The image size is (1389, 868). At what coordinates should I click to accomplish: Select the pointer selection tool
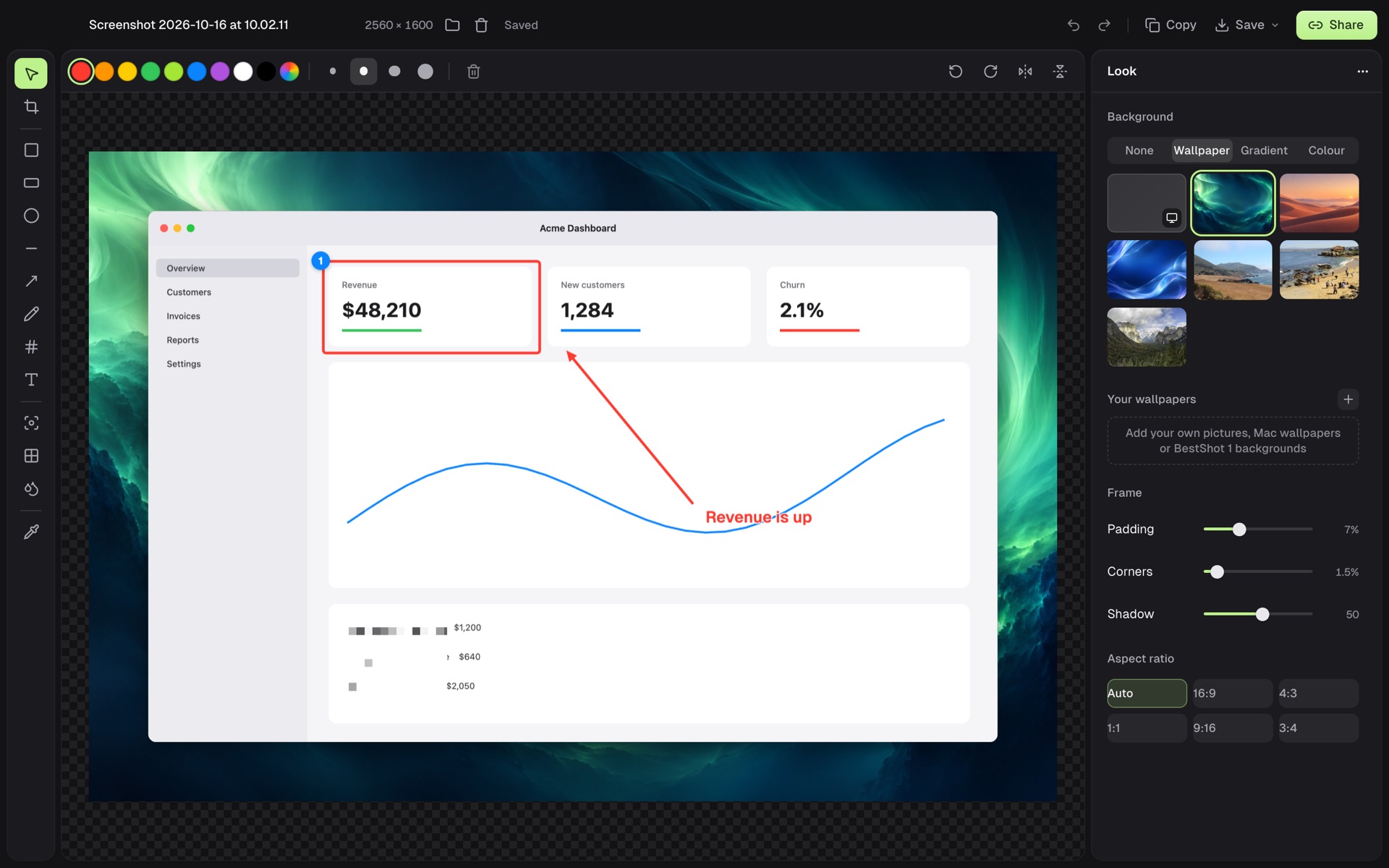point(31,74)
